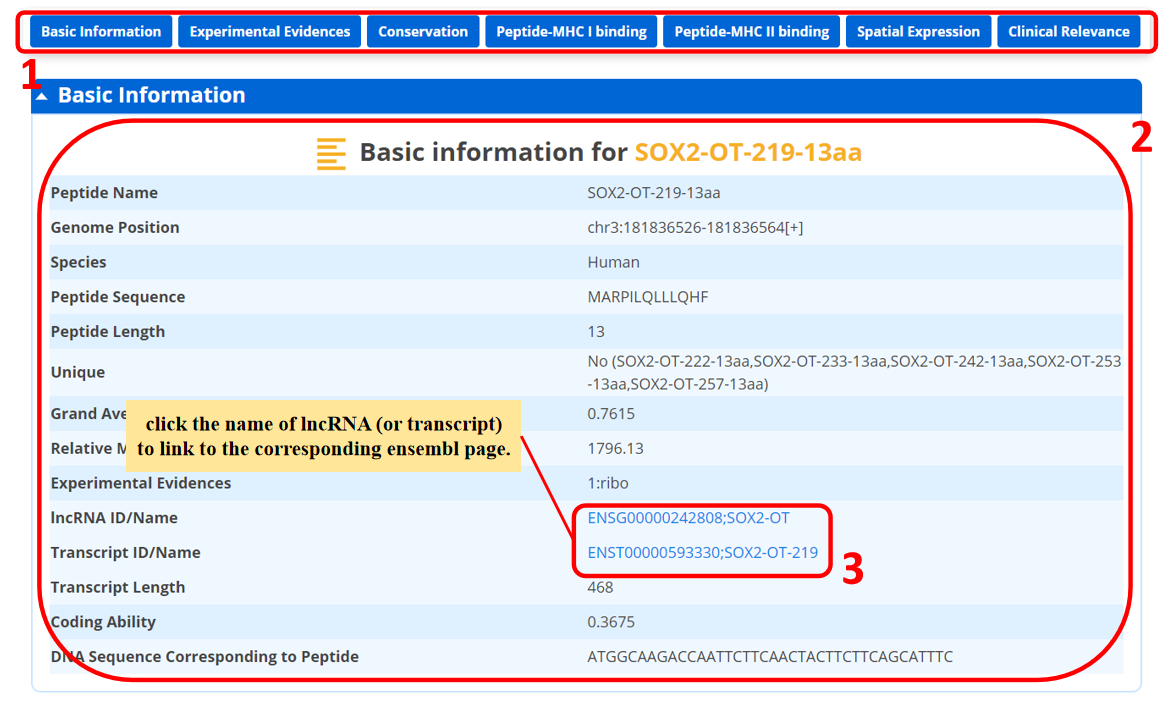Click the Coding Ability value 0.3675
1171x709 pixels.
610,622
